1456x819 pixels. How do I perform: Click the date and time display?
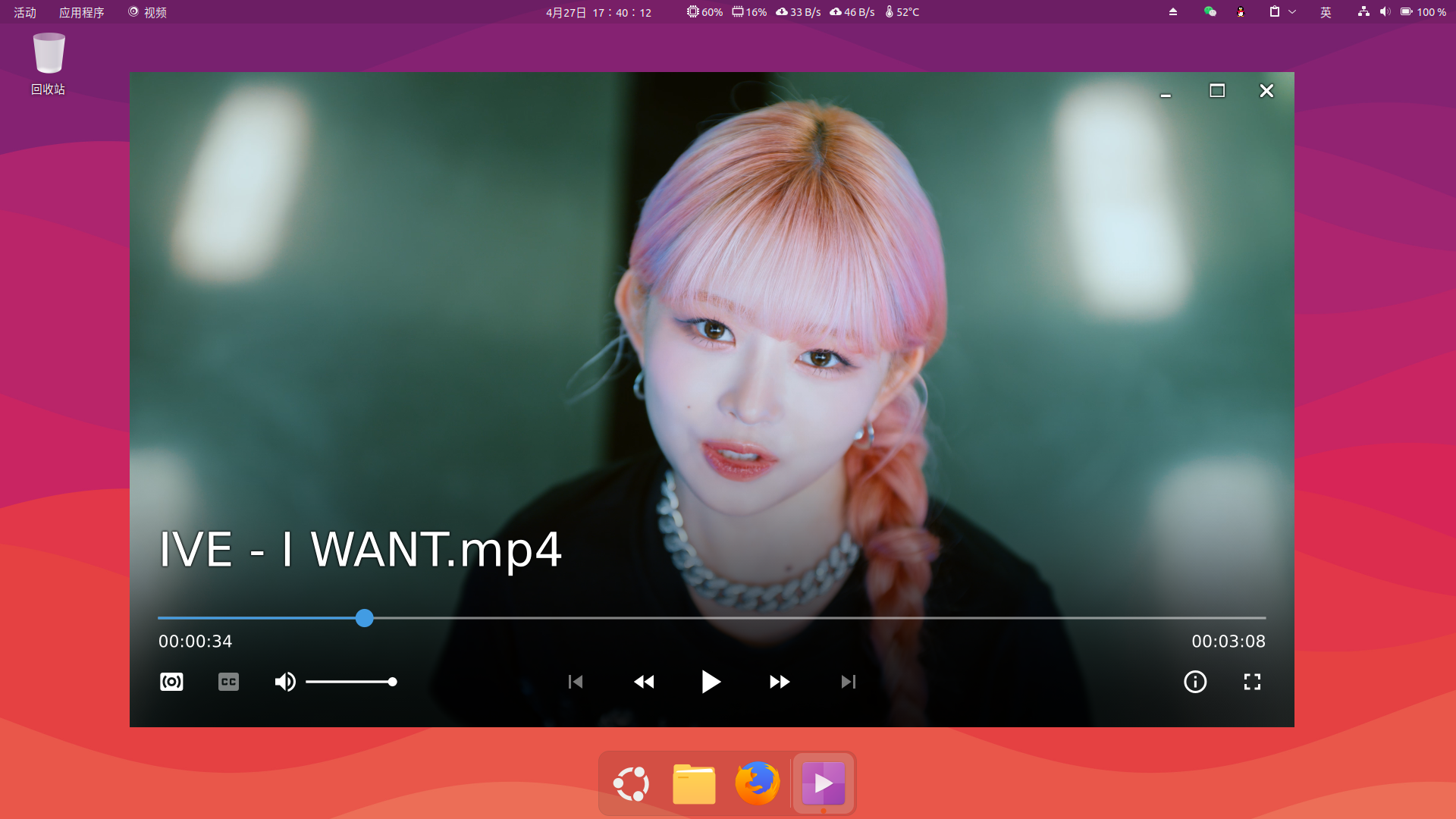click(x=598, y=12)
